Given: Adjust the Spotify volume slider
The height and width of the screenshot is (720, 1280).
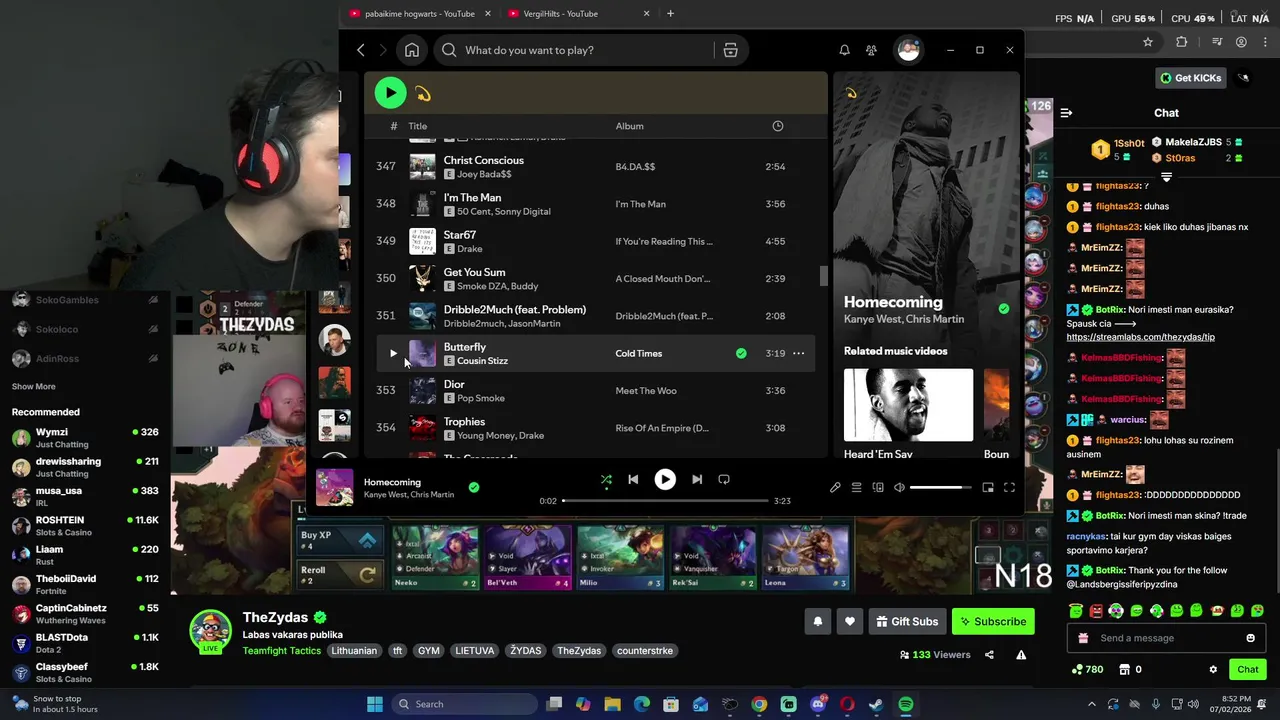Looking at the screenshot, I should (x=941, y=488).
